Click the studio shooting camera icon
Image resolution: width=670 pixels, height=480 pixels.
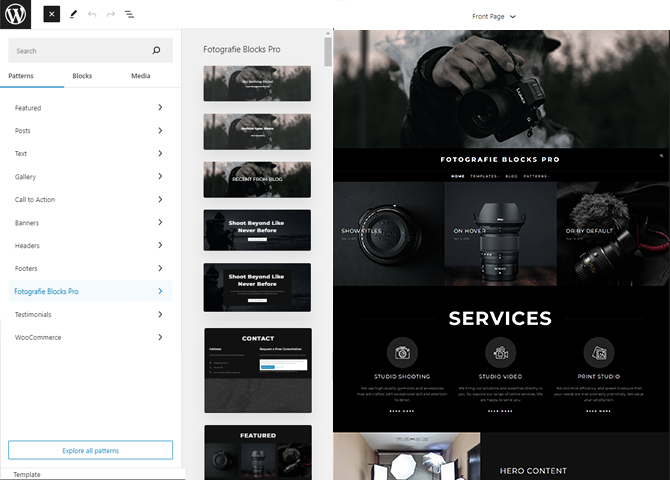[402, 352]
